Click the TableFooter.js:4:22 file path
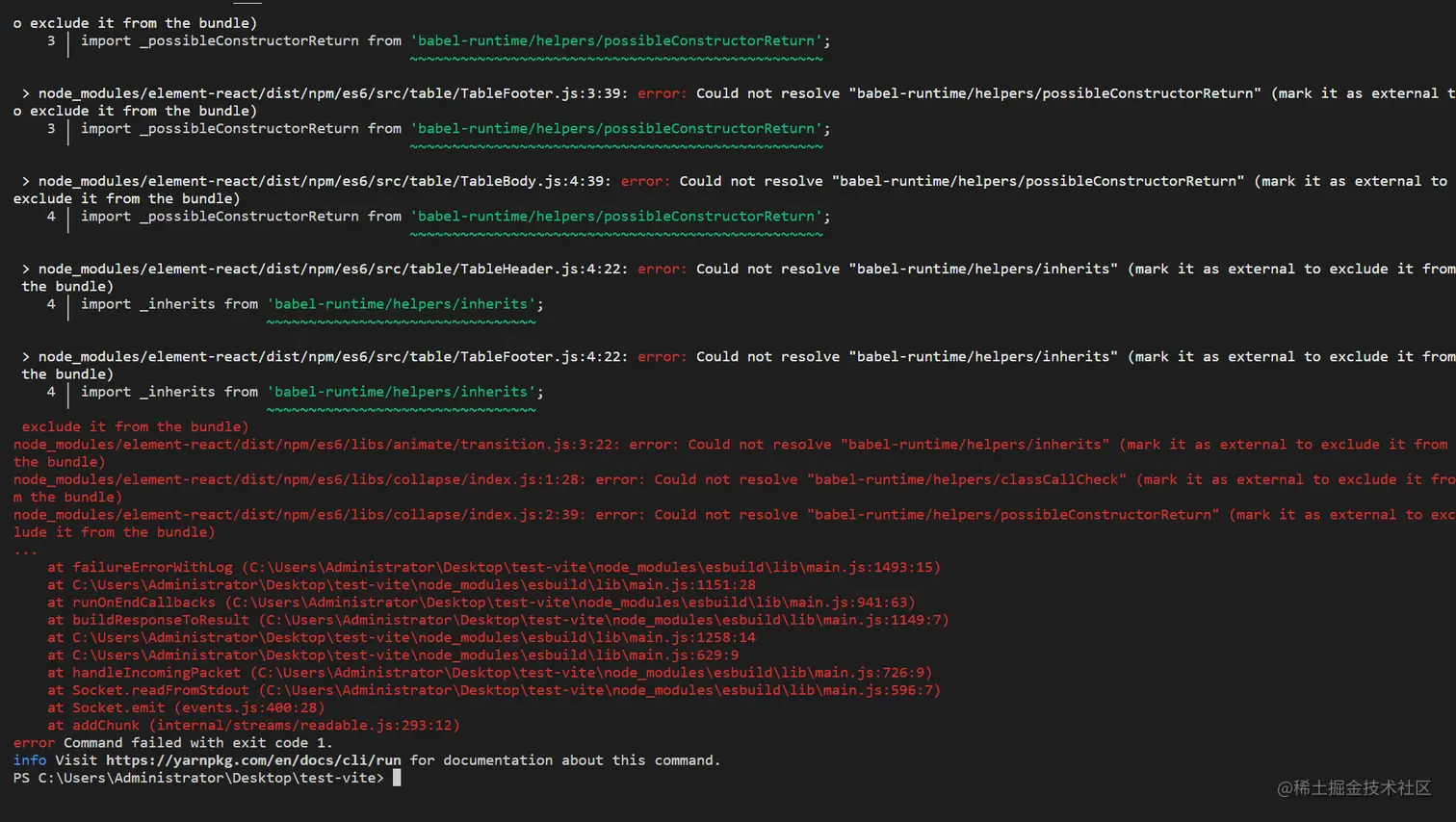The width and height of the screenshot is (1456, 822). (333, 356)
